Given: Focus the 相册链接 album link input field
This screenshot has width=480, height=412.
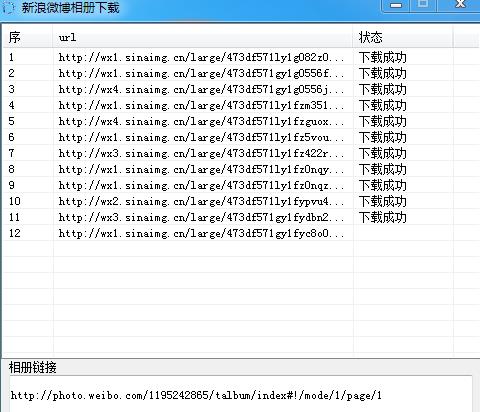Looking at the screenshot, I should click(241, 395).
